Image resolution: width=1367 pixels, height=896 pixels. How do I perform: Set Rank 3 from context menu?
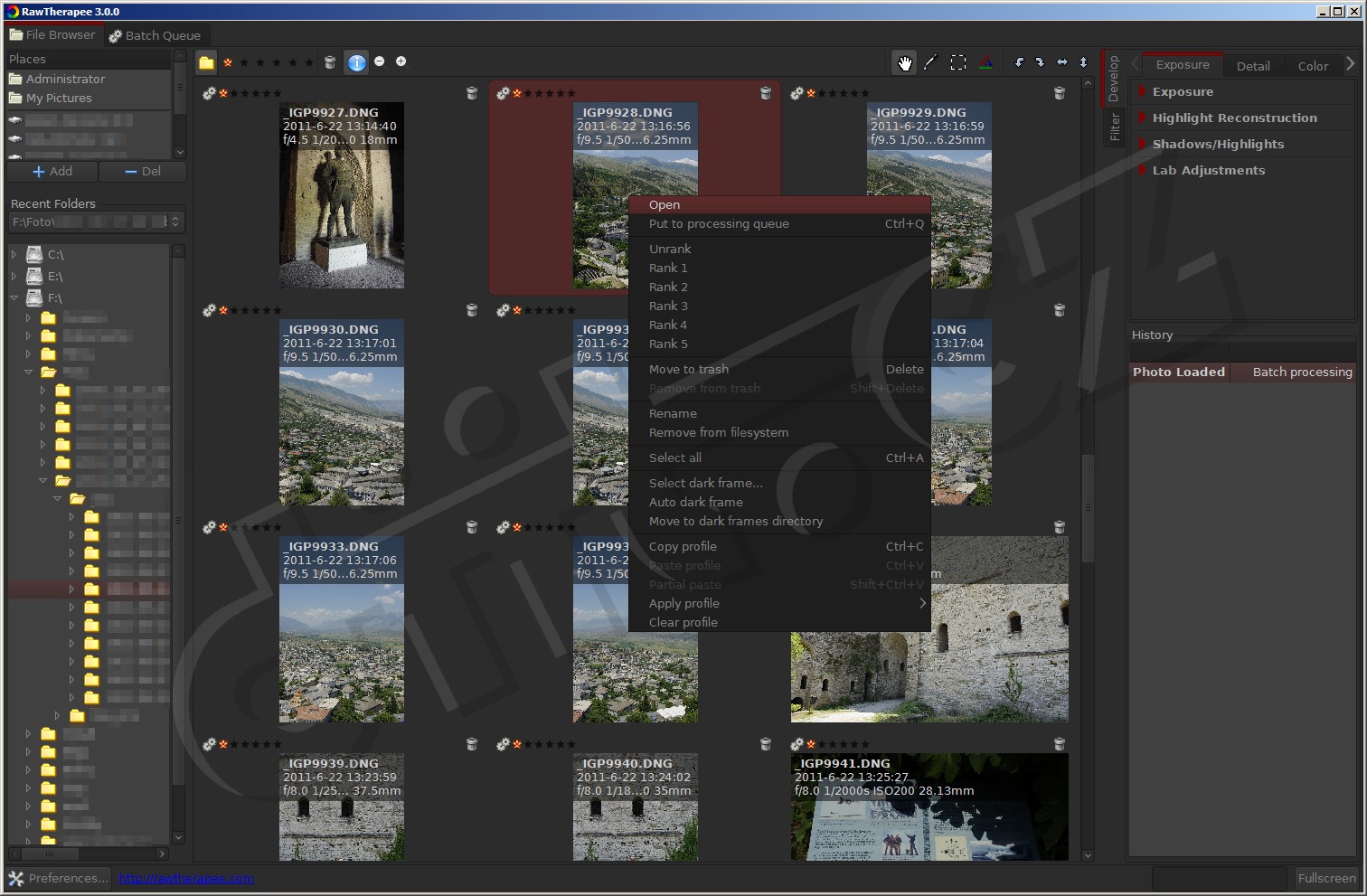click(779, 306)
